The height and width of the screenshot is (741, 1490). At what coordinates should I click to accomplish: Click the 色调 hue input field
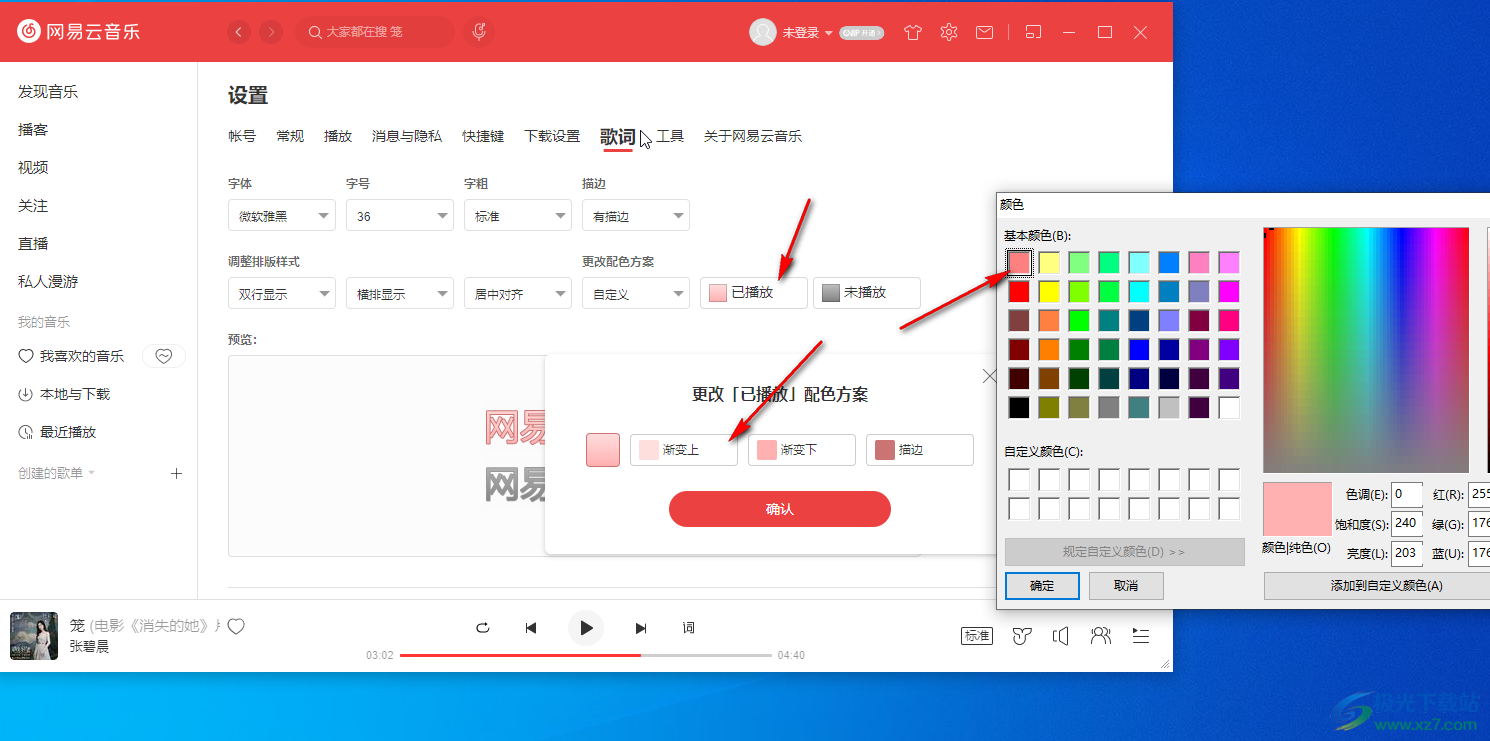(x=1408, y=494)
